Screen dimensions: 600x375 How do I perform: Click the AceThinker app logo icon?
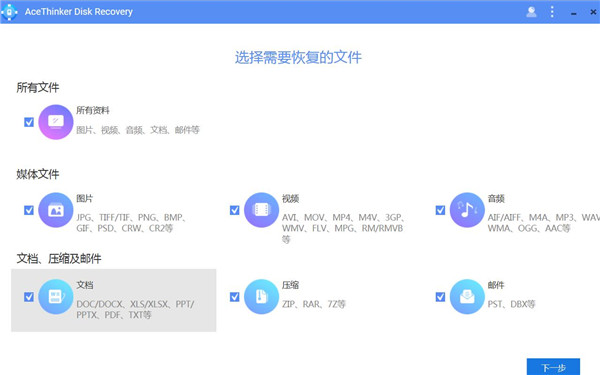pos(9,12)
